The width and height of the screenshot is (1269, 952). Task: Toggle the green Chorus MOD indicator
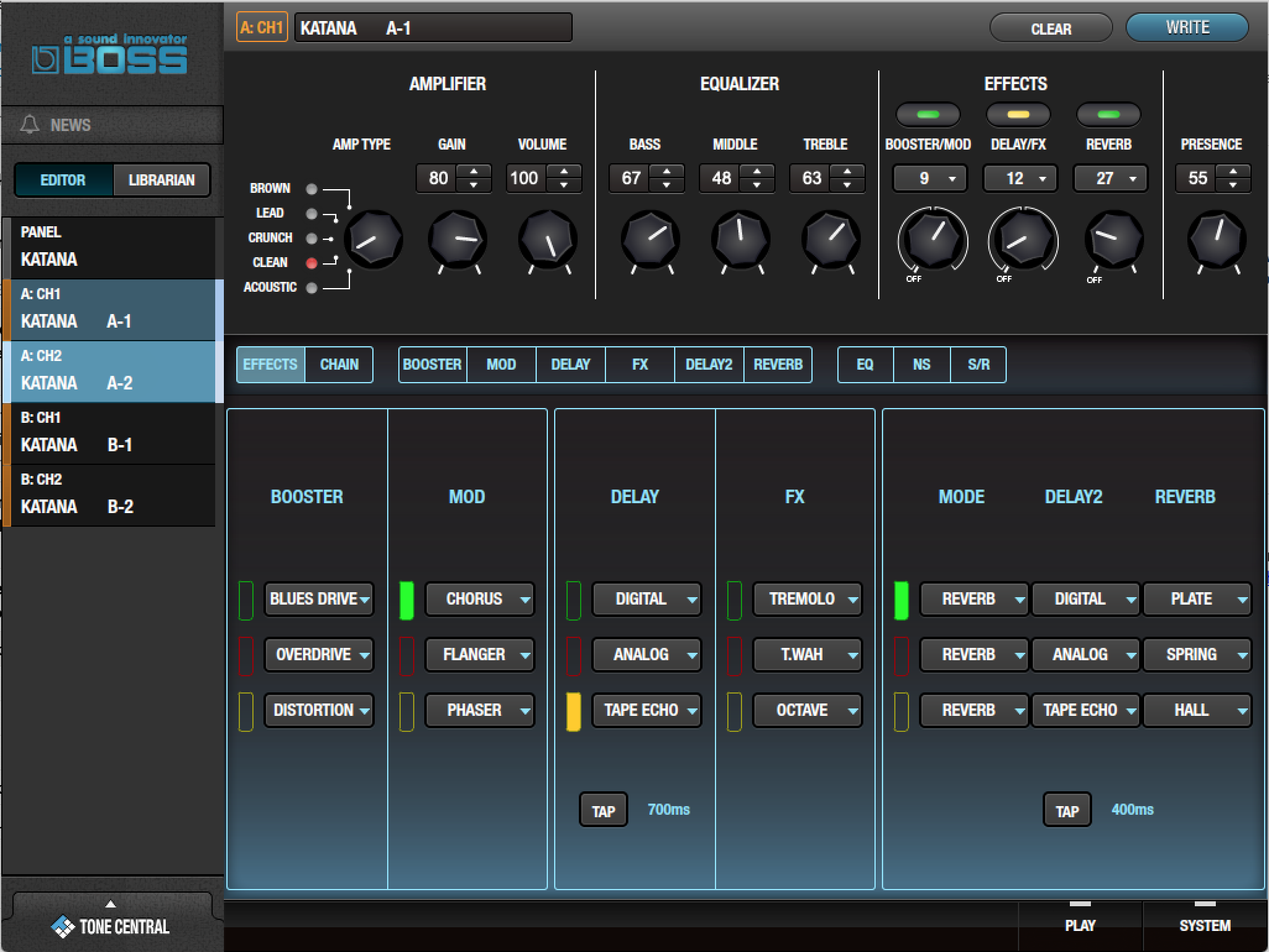coord(406,600)
